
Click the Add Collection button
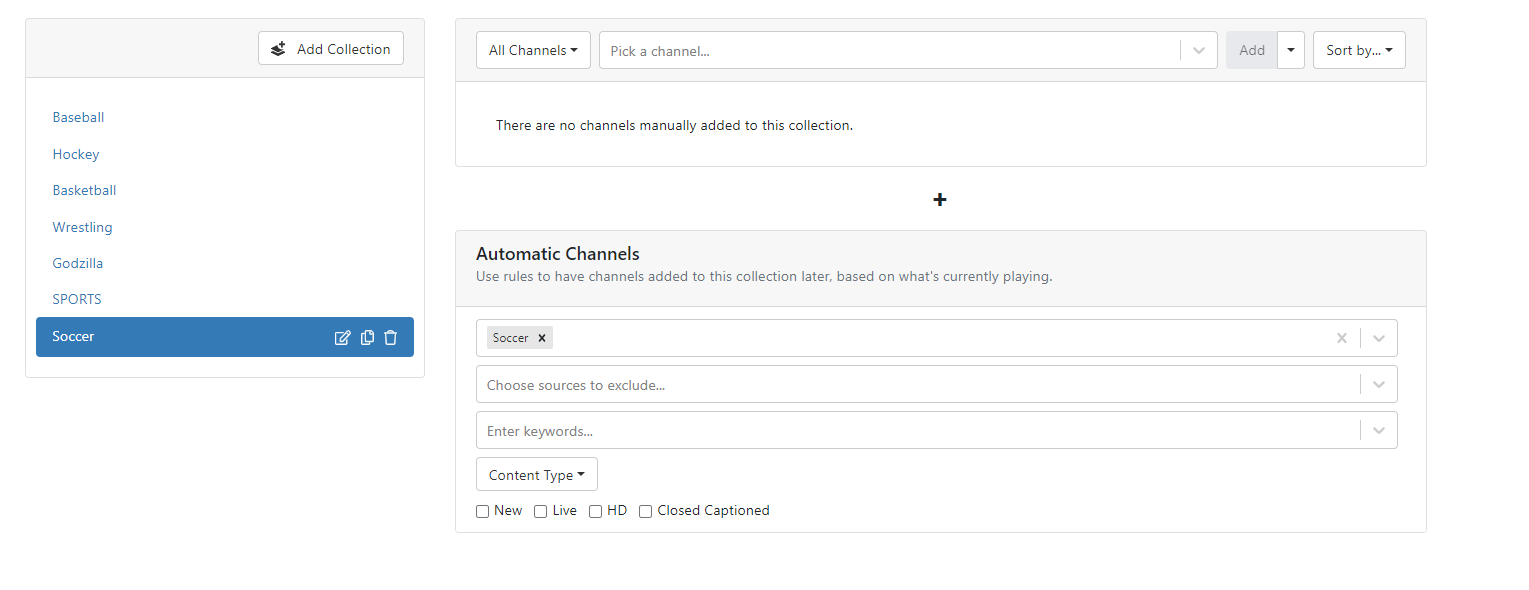(x=331, y=49)
